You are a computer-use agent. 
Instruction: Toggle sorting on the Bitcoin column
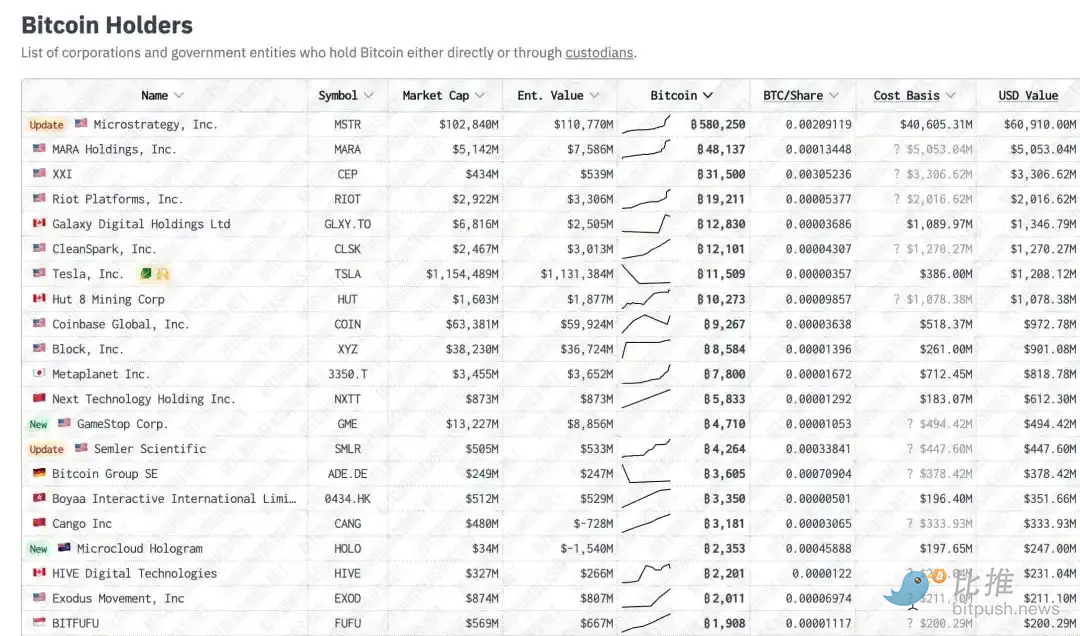[681, 95]
